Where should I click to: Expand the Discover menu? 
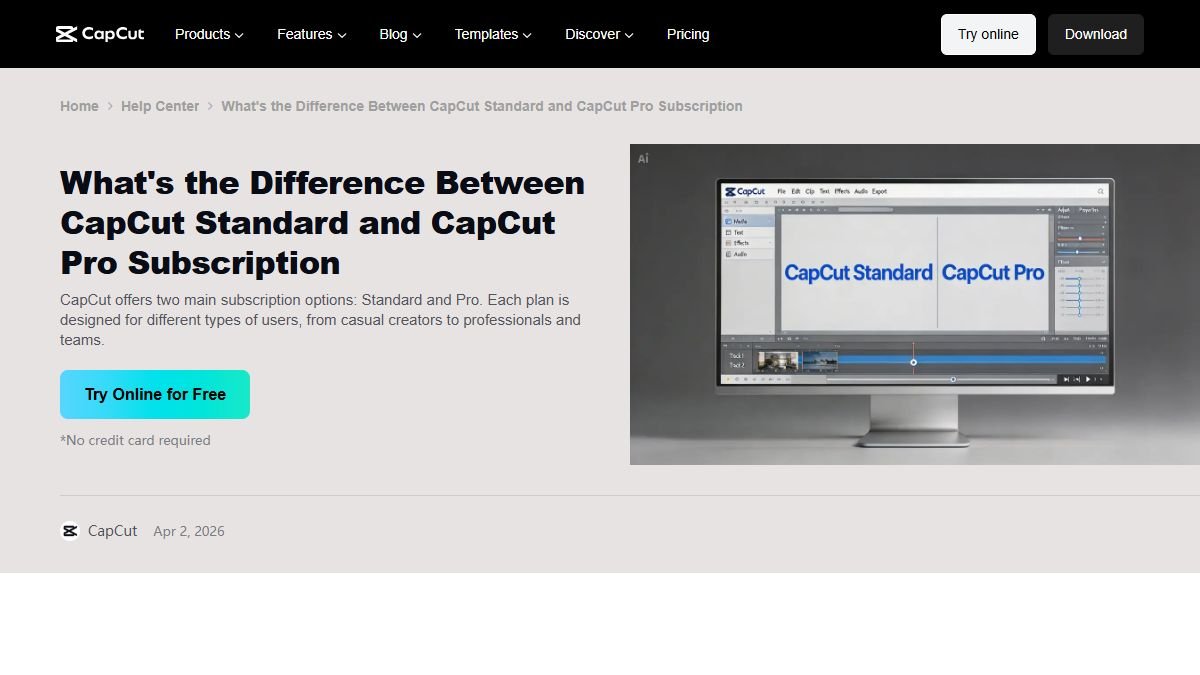pyautogui.click(x=599, y=34)
